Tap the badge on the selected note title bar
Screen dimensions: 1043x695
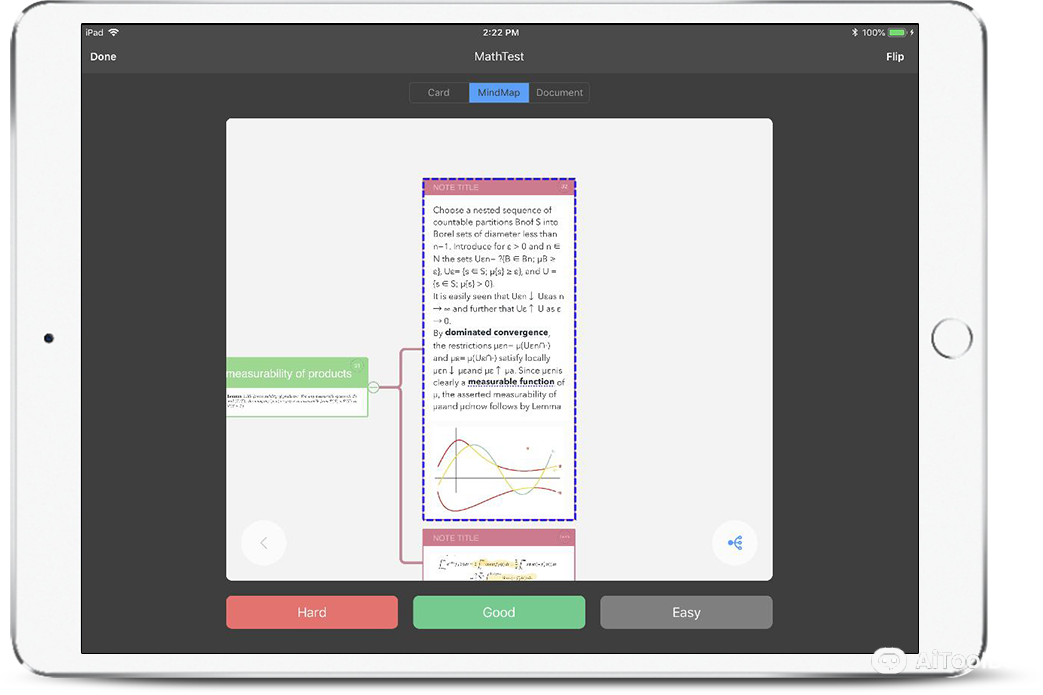(564, 187)
